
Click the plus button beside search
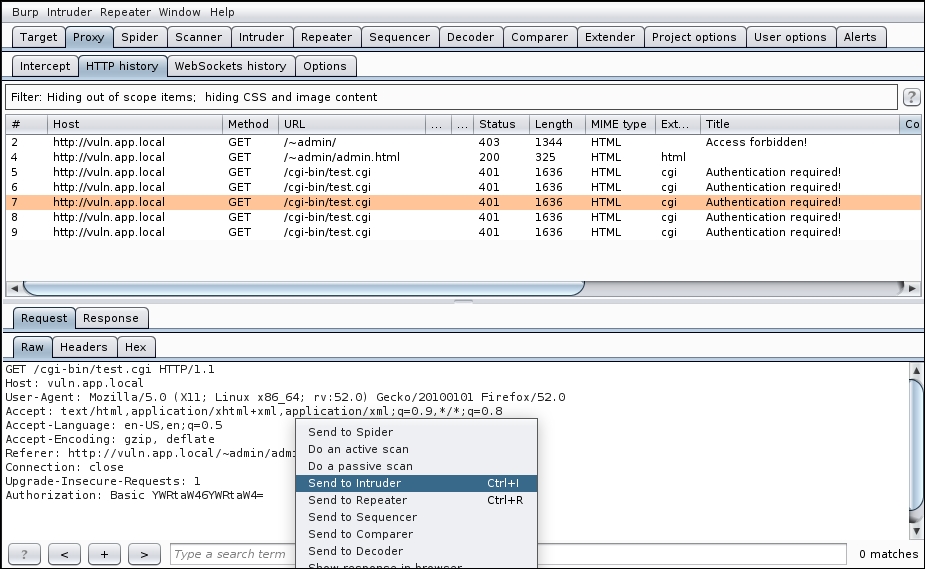tap(104, 554)
